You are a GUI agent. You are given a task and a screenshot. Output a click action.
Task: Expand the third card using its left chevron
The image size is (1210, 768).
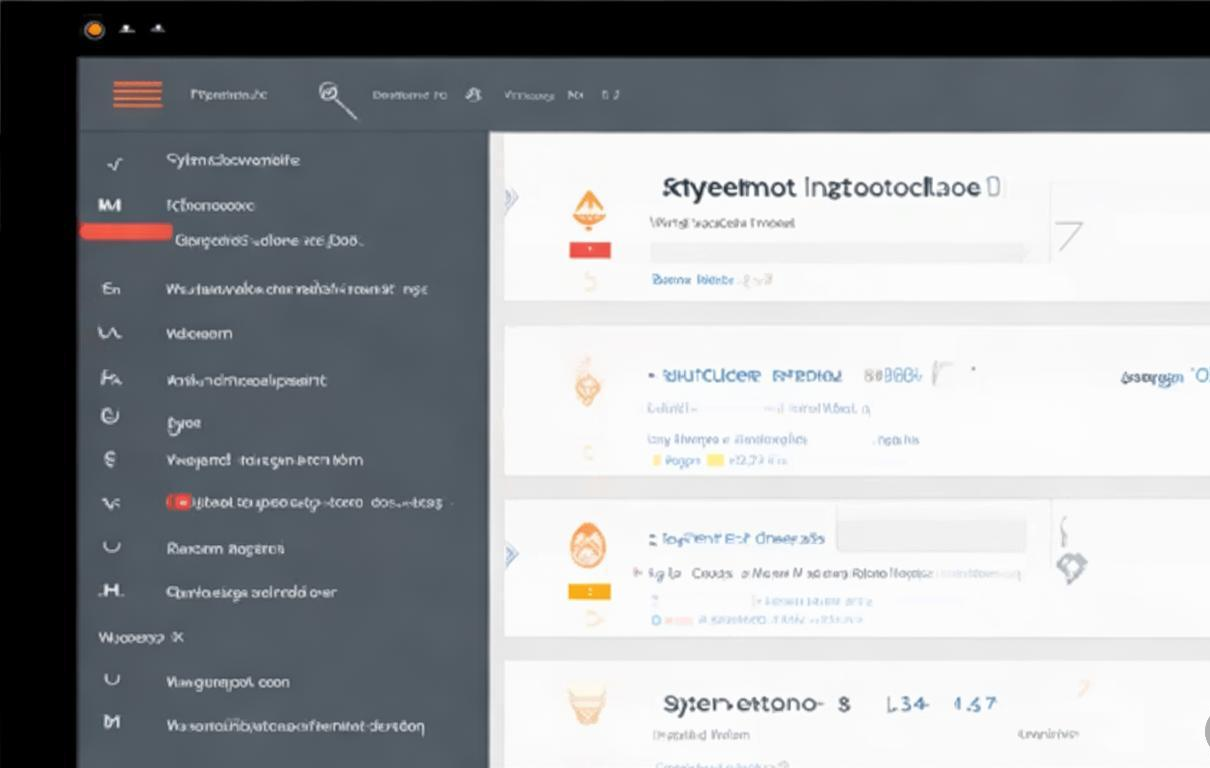tap(512, 554)
